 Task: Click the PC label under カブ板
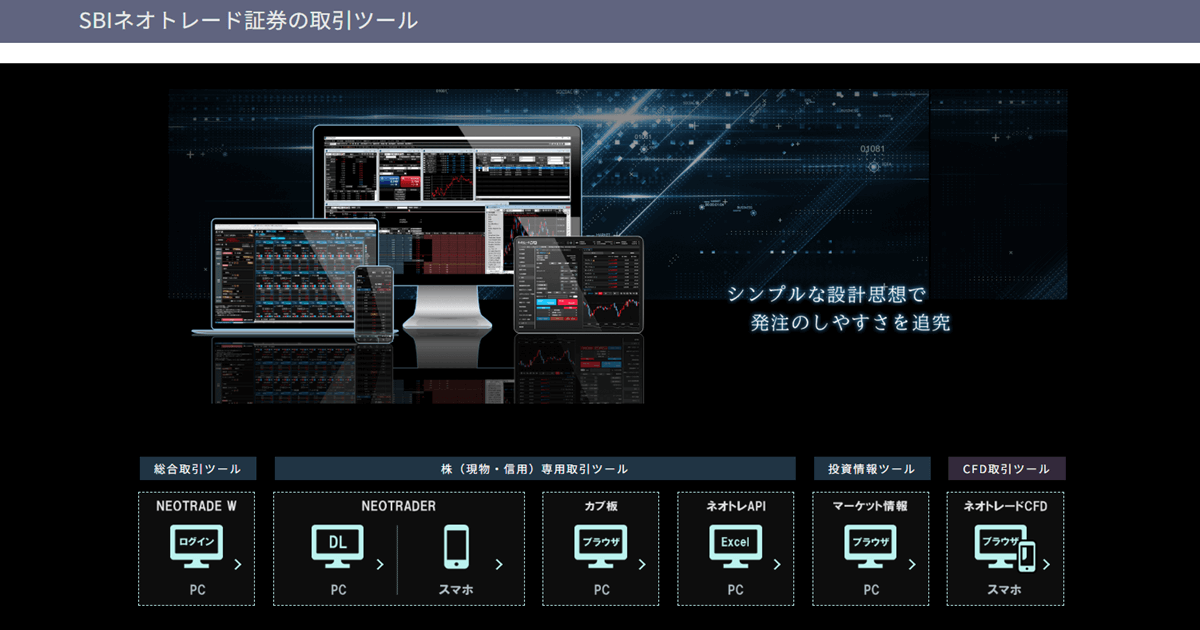(x=601, y=590)
